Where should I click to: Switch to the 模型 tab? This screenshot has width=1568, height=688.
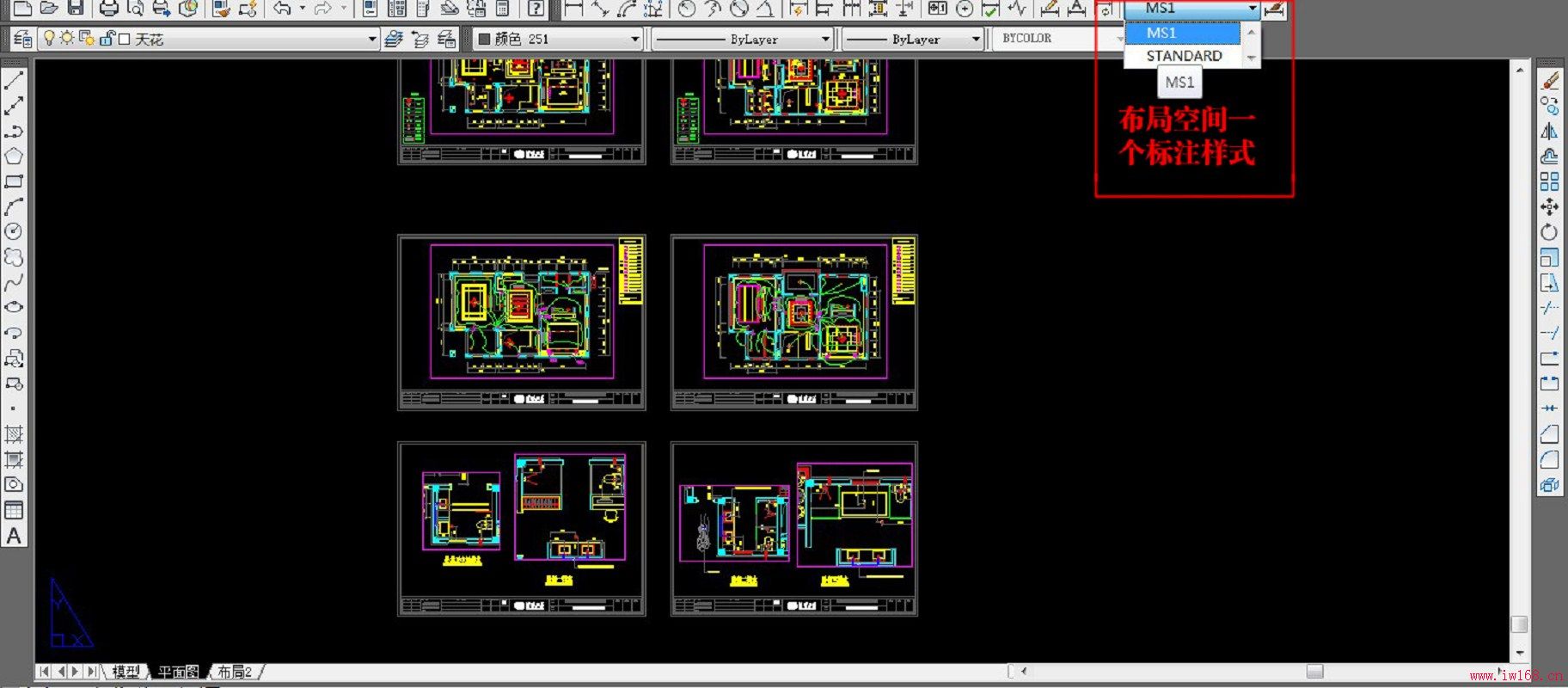coord(126,672)
